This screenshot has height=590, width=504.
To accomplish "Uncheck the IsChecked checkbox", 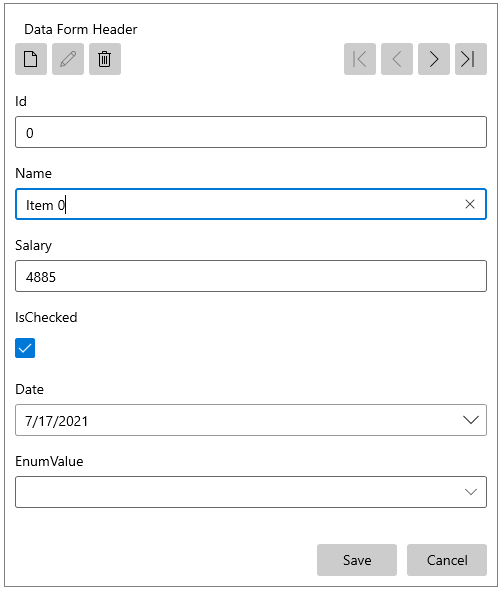I will pyautogui.click(x=25, y=348).
